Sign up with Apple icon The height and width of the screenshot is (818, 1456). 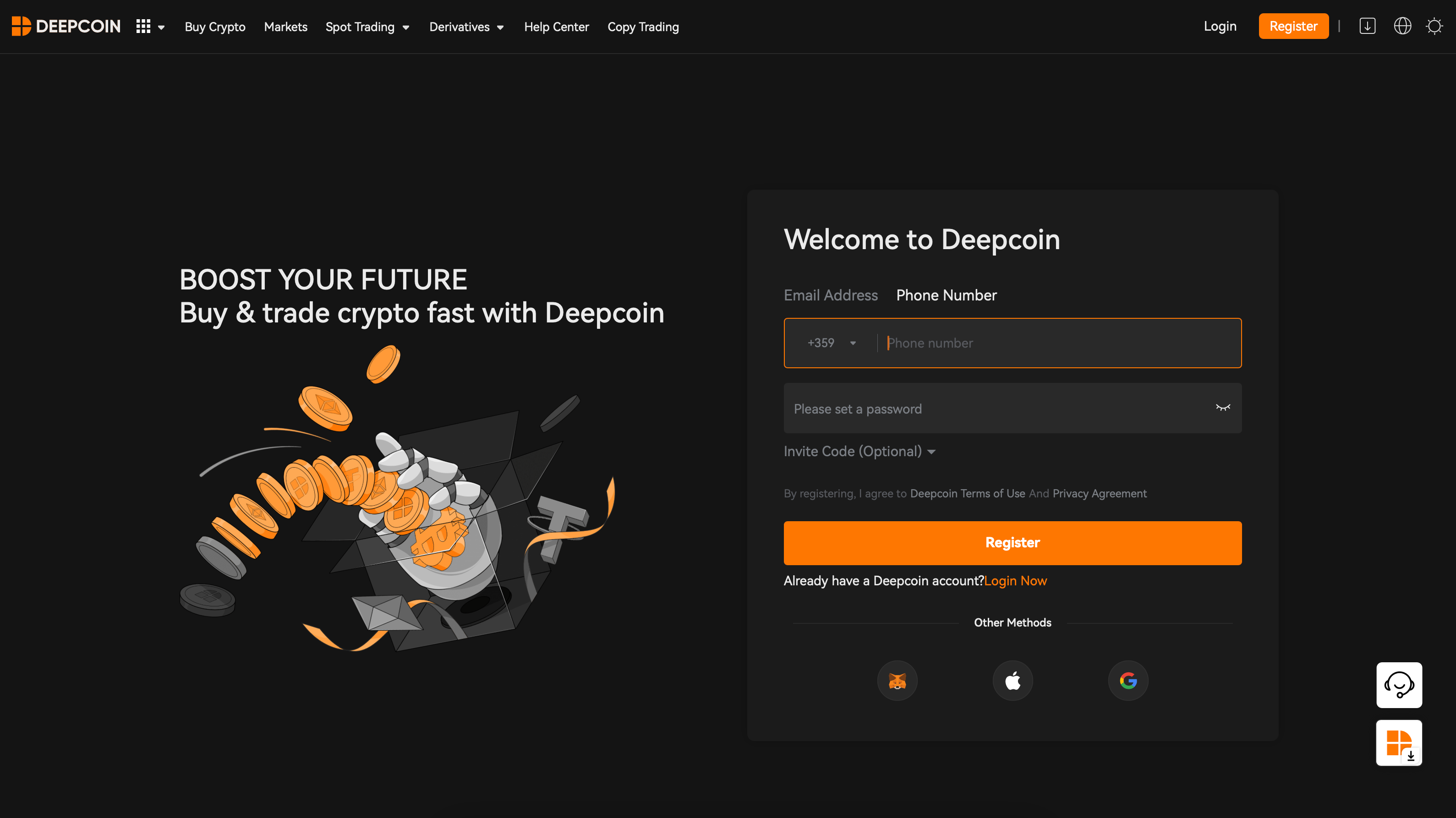1013,681
